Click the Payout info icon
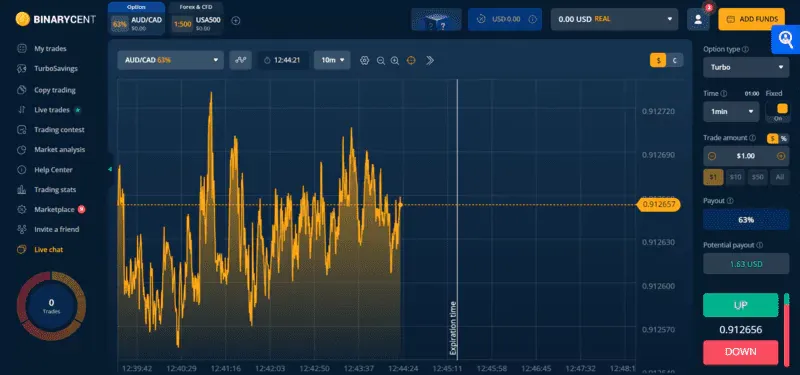800x375 pixels. coord(730,201)
